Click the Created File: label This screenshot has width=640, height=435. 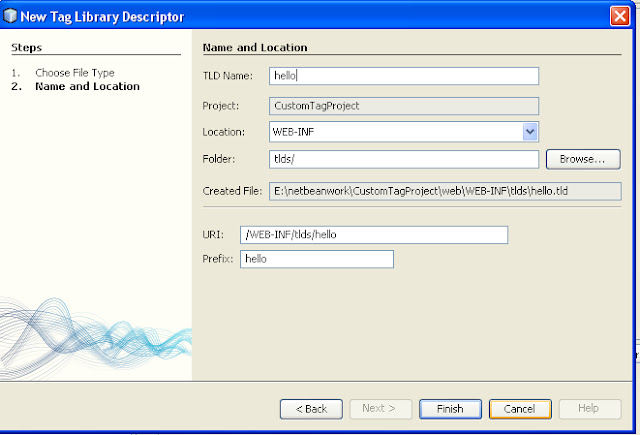[232, 191]
